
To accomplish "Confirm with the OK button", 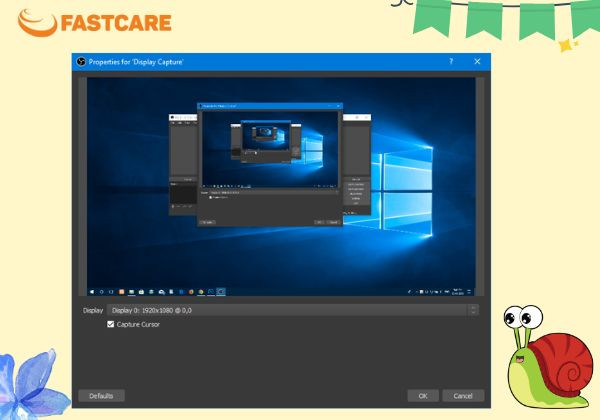I will tap(423, 396).
